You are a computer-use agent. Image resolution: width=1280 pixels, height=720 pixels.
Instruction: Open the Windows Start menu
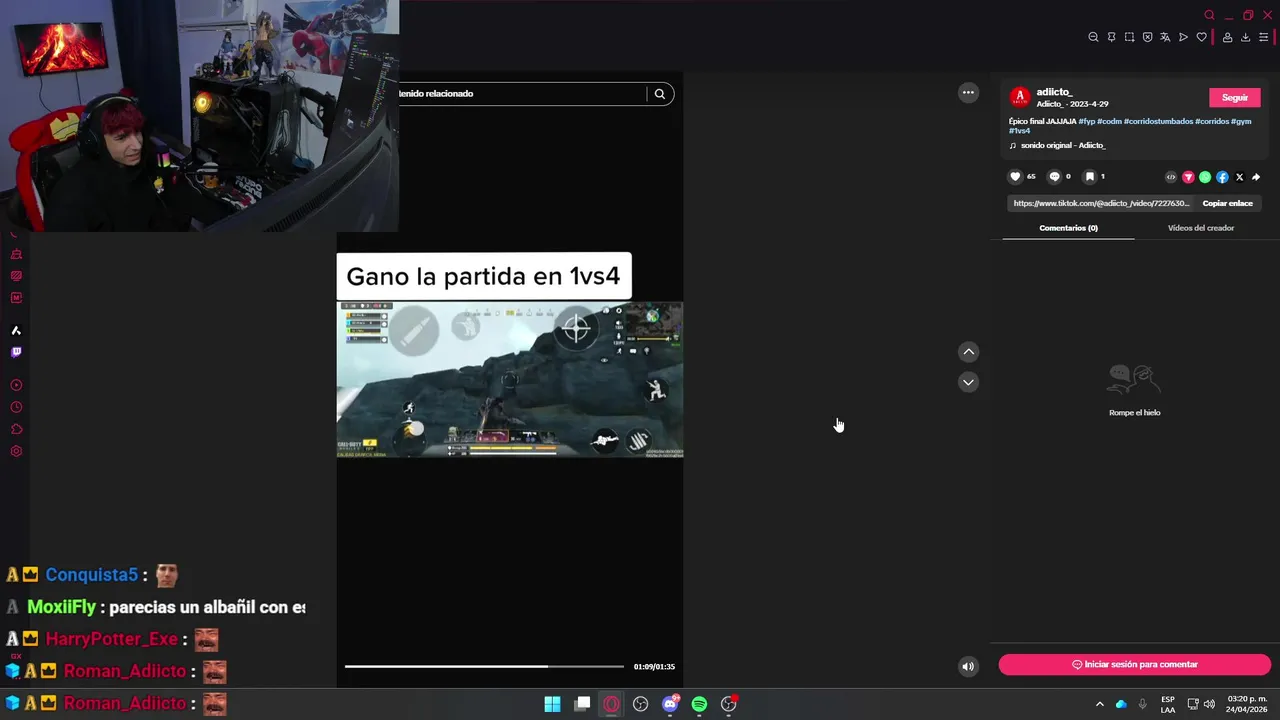pos(552,704)
